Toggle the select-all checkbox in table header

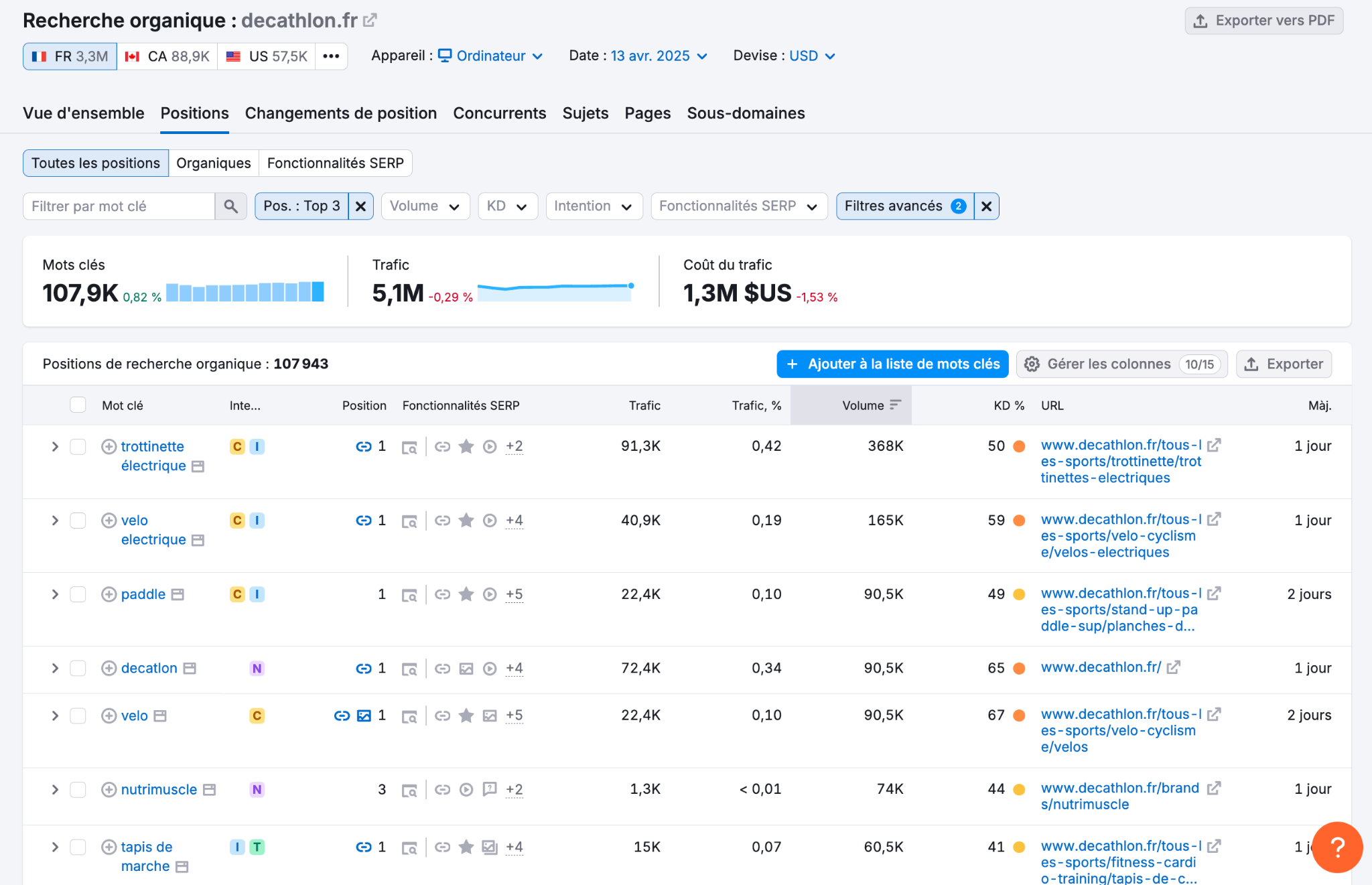coord(78,405)
